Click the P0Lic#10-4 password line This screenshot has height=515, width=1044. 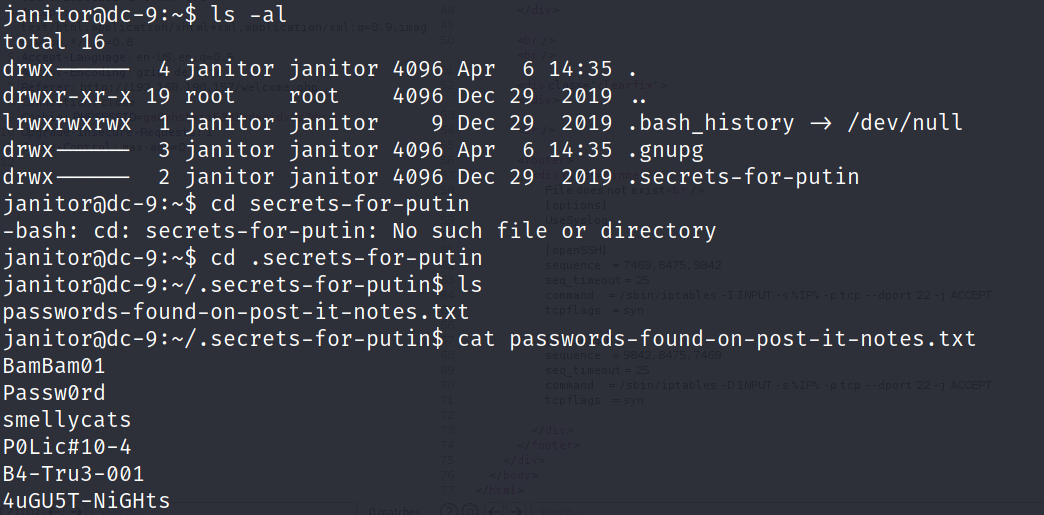(x=67, y=447)
